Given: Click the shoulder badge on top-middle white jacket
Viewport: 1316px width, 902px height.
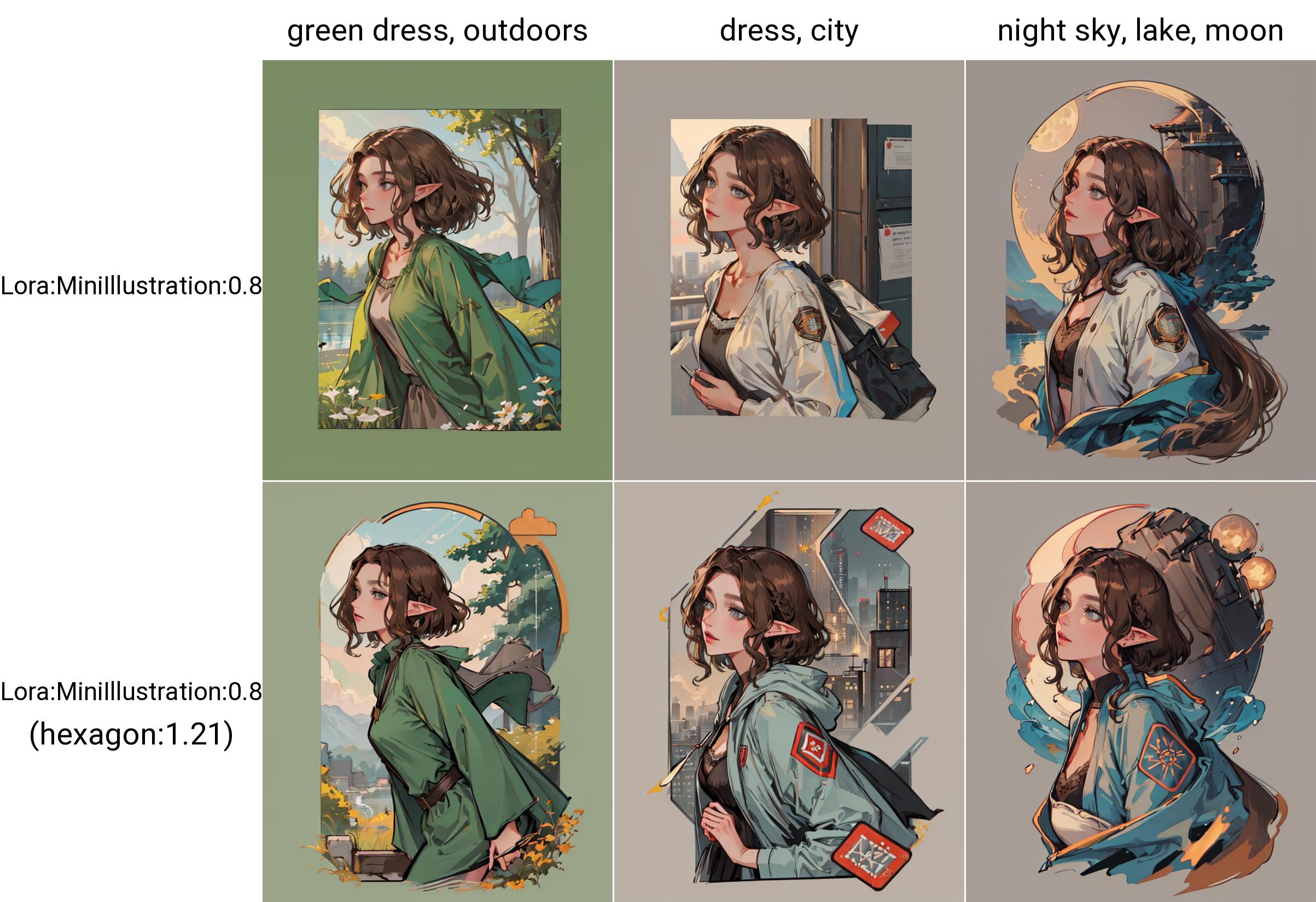Looking at the screenshot, I should click(x=809, y=323).
